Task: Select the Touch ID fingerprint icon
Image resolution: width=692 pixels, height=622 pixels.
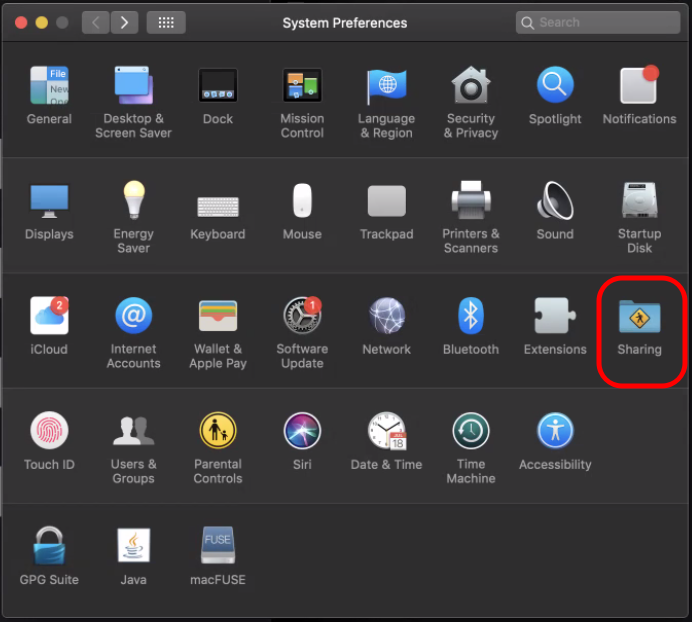Action: pos(49,432)
